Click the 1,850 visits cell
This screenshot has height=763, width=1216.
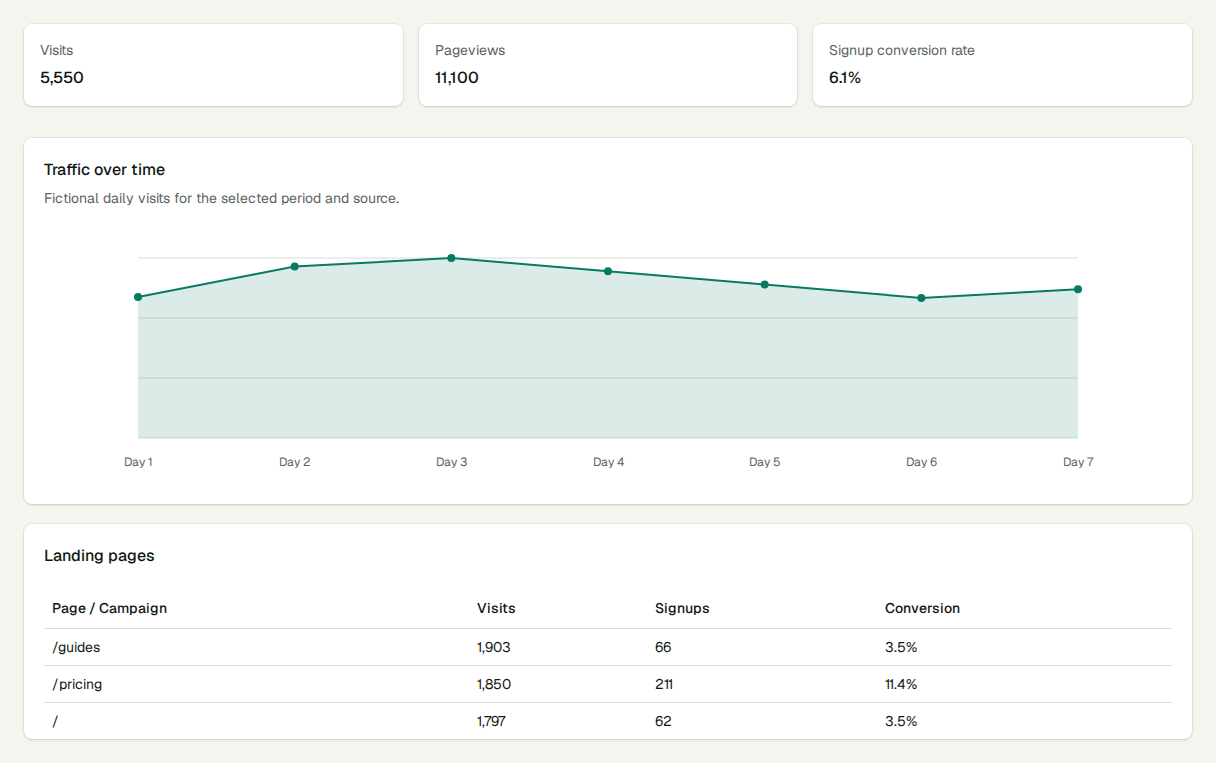(494, 684)
